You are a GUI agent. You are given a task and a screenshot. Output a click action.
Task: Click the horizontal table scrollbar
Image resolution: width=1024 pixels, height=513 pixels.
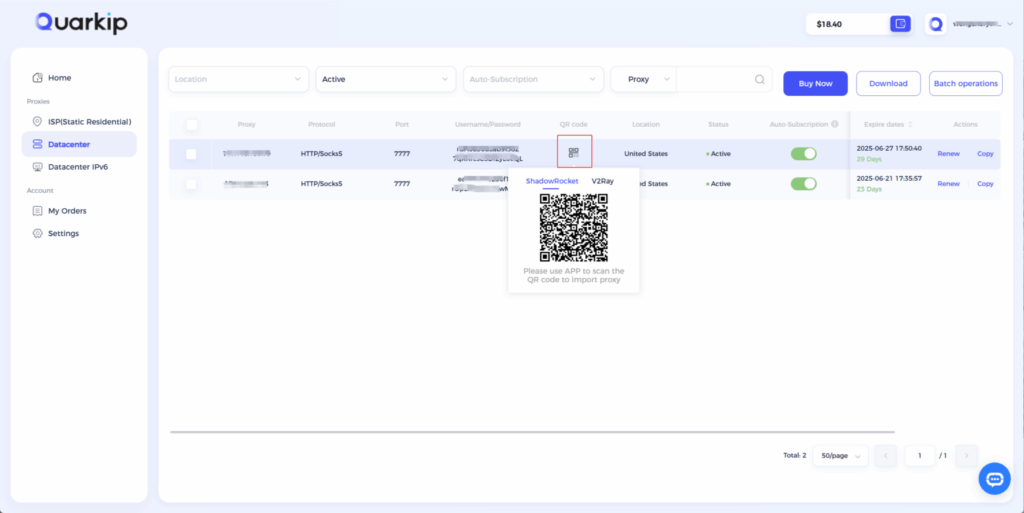[532, 432]
